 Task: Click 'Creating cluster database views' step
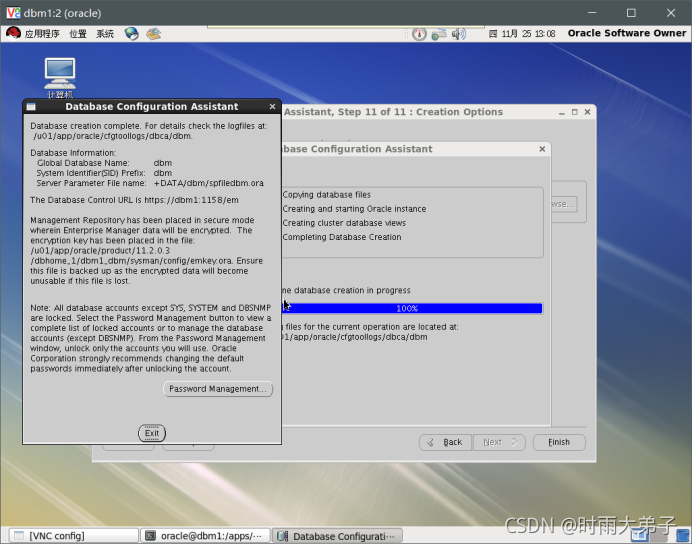coord(344,223)
